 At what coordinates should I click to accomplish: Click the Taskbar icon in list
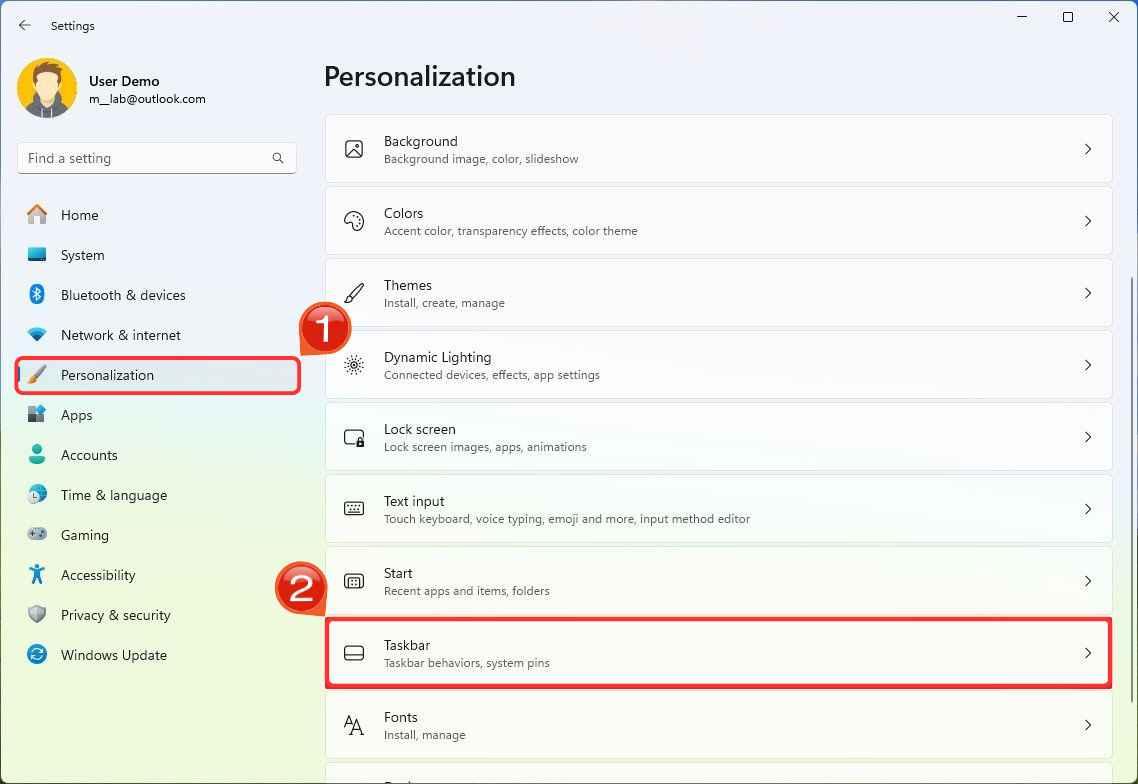pyautogui.click(x=354, y=653)
